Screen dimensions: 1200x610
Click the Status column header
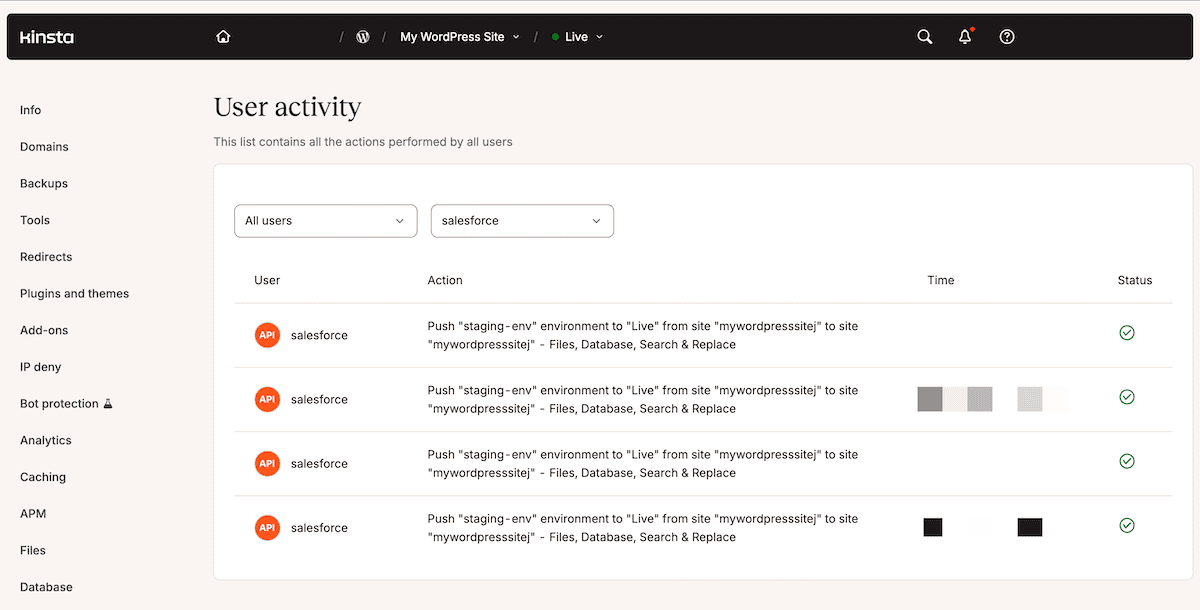tap(1135, 280)
